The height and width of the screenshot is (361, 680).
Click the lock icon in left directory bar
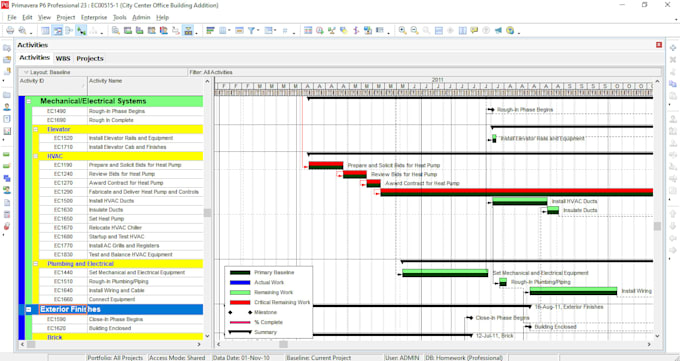point(7,226)
